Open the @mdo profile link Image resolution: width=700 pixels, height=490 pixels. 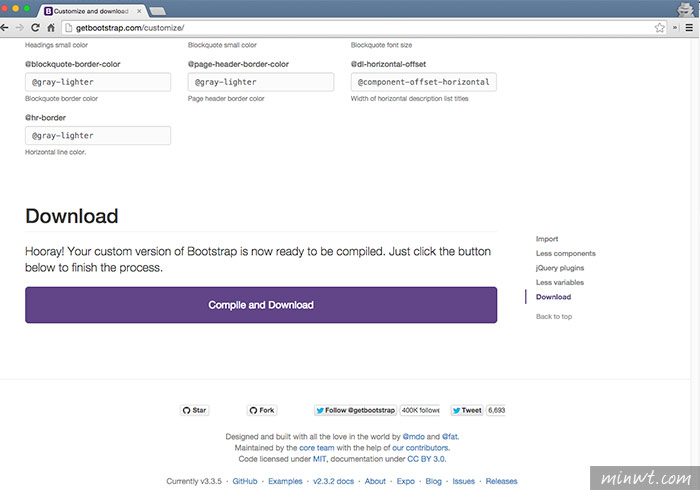(413, 436)
